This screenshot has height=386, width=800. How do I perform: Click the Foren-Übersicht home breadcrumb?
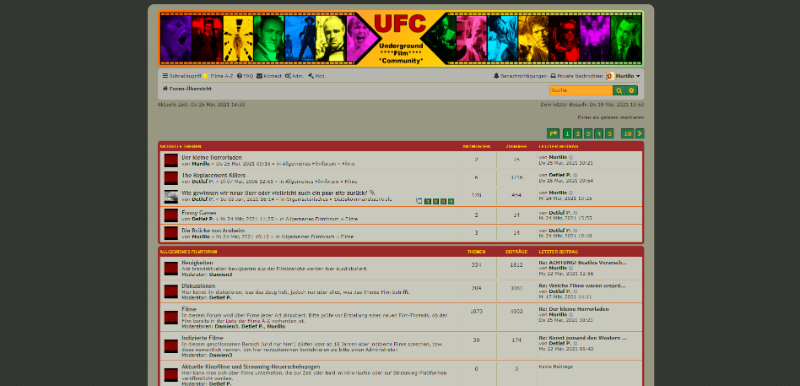tap(187, 89)
